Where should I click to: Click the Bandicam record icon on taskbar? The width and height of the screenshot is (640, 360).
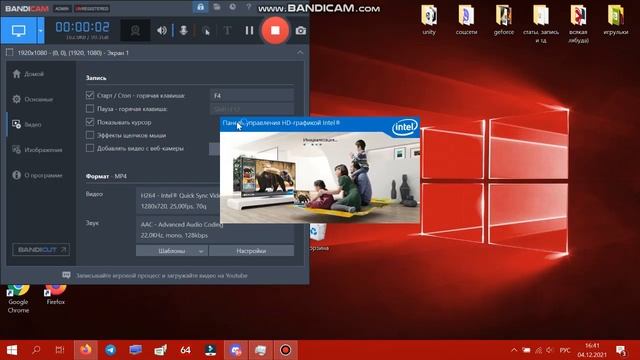point(285,350)
